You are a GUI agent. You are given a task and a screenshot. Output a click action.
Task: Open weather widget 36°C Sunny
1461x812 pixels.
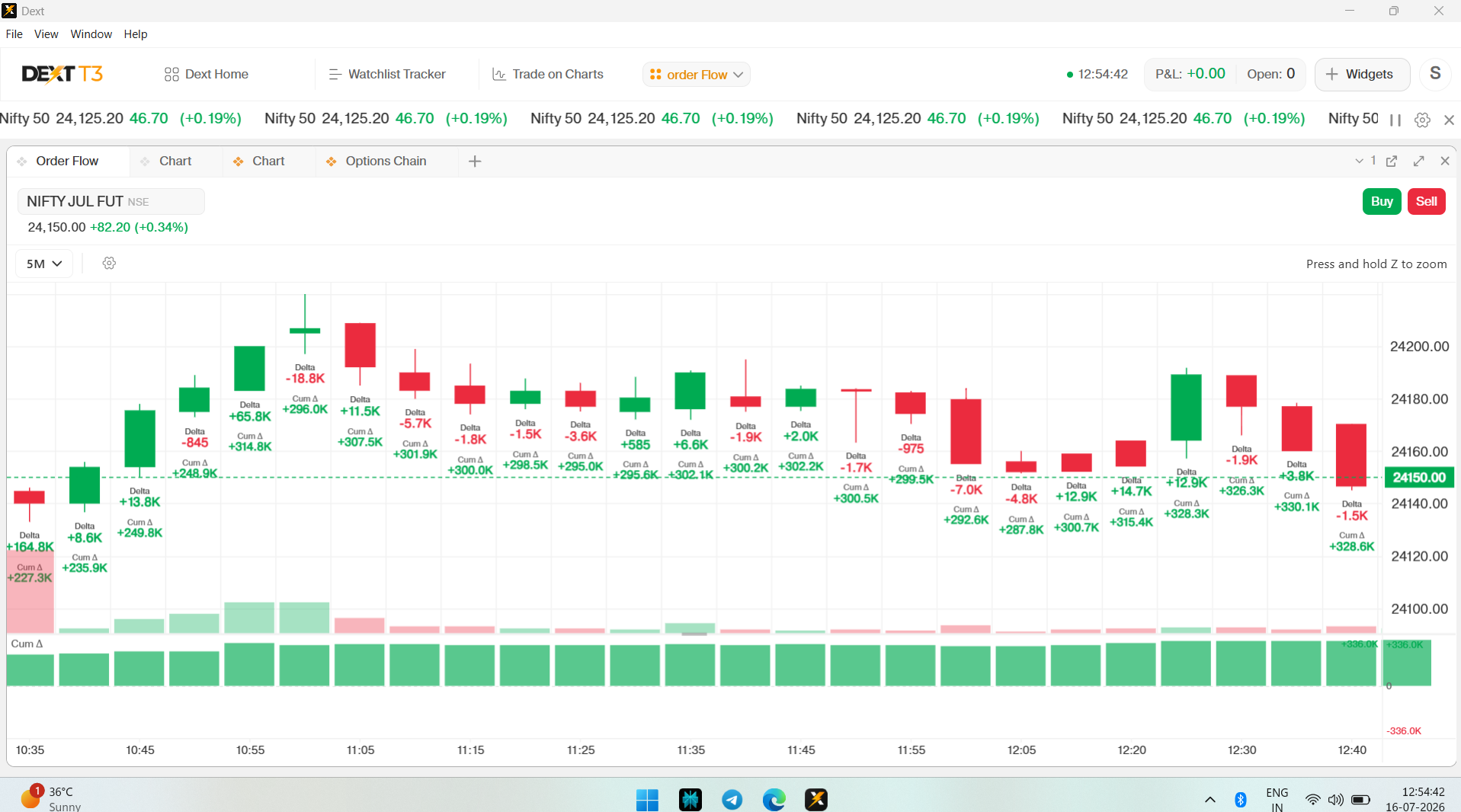tap(52, 798)
